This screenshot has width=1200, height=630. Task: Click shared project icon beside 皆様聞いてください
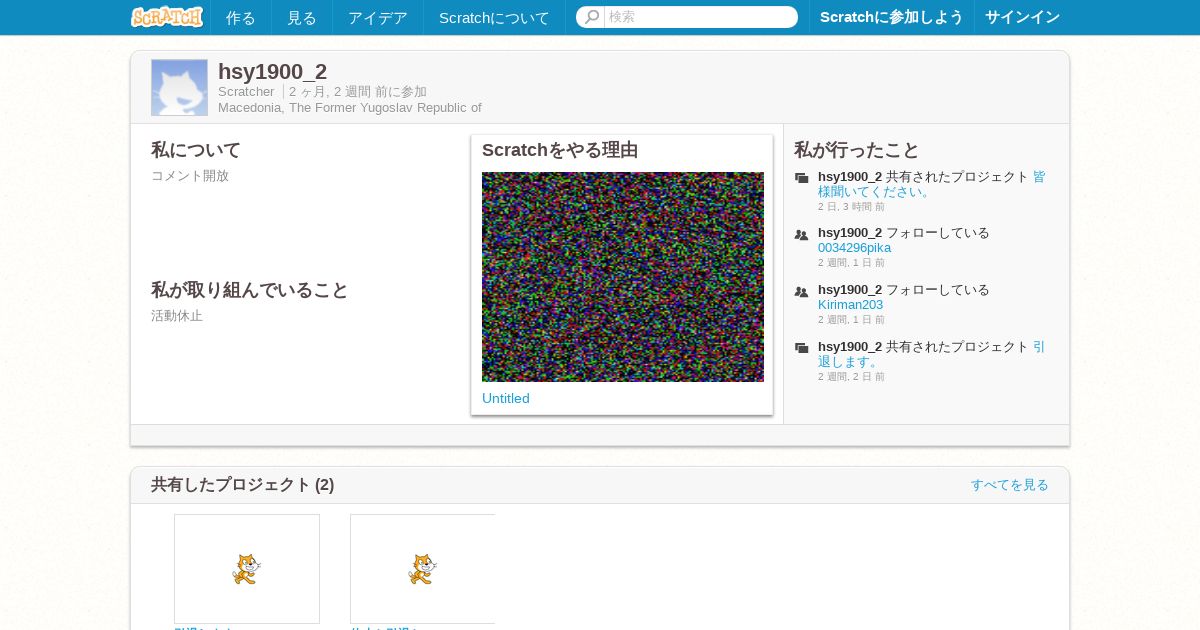pos(802,178)
